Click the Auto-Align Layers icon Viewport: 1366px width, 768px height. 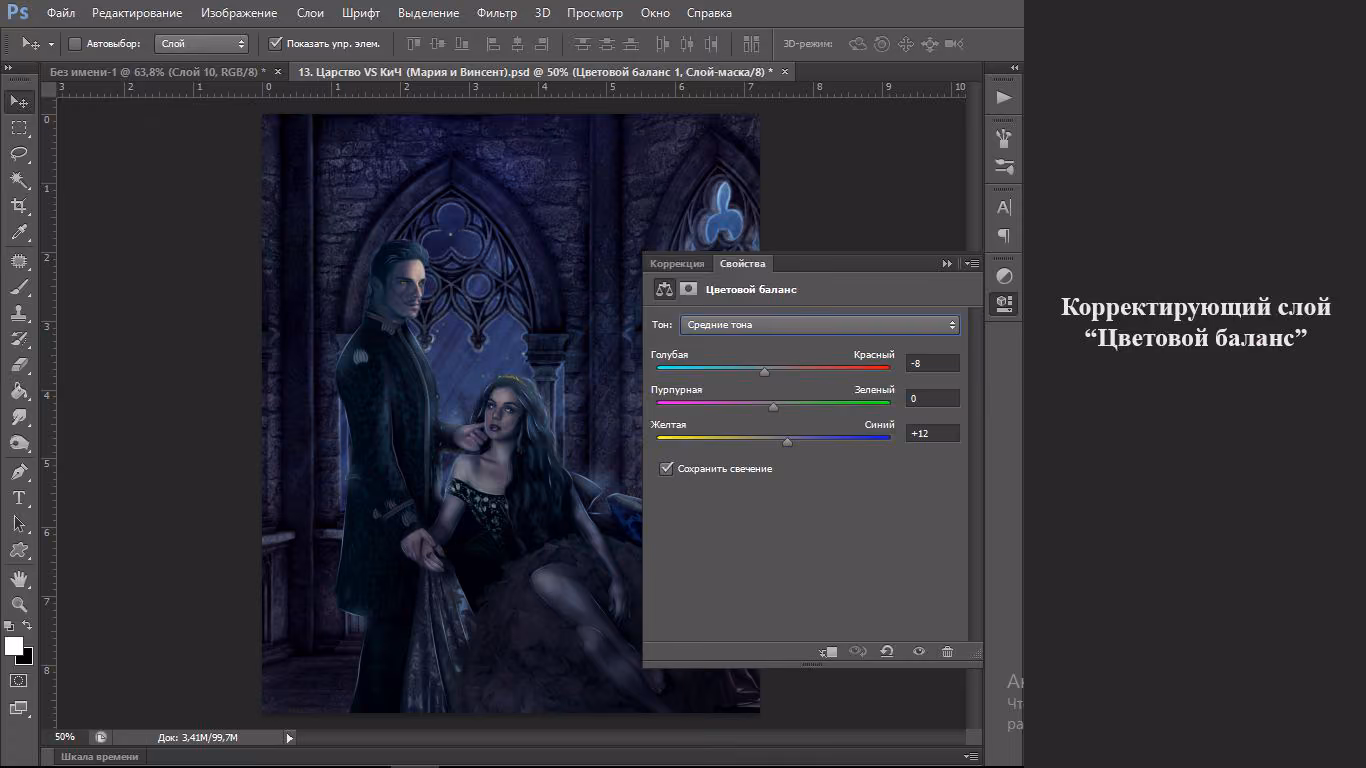(752, 44)
